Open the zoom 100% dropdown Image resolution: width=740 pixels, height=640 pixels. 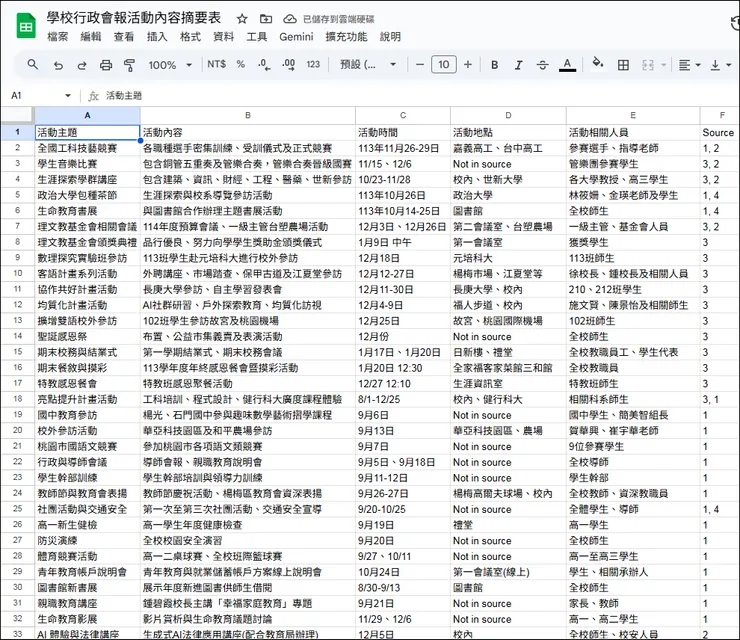point(170,65)
